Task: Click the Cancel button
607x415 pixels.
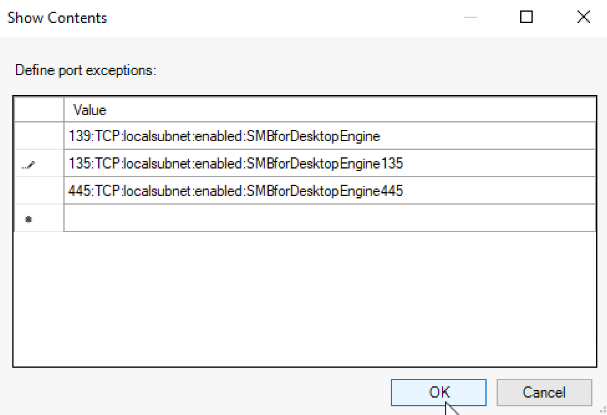Action: pyautogui.click(x=544, y=392)
